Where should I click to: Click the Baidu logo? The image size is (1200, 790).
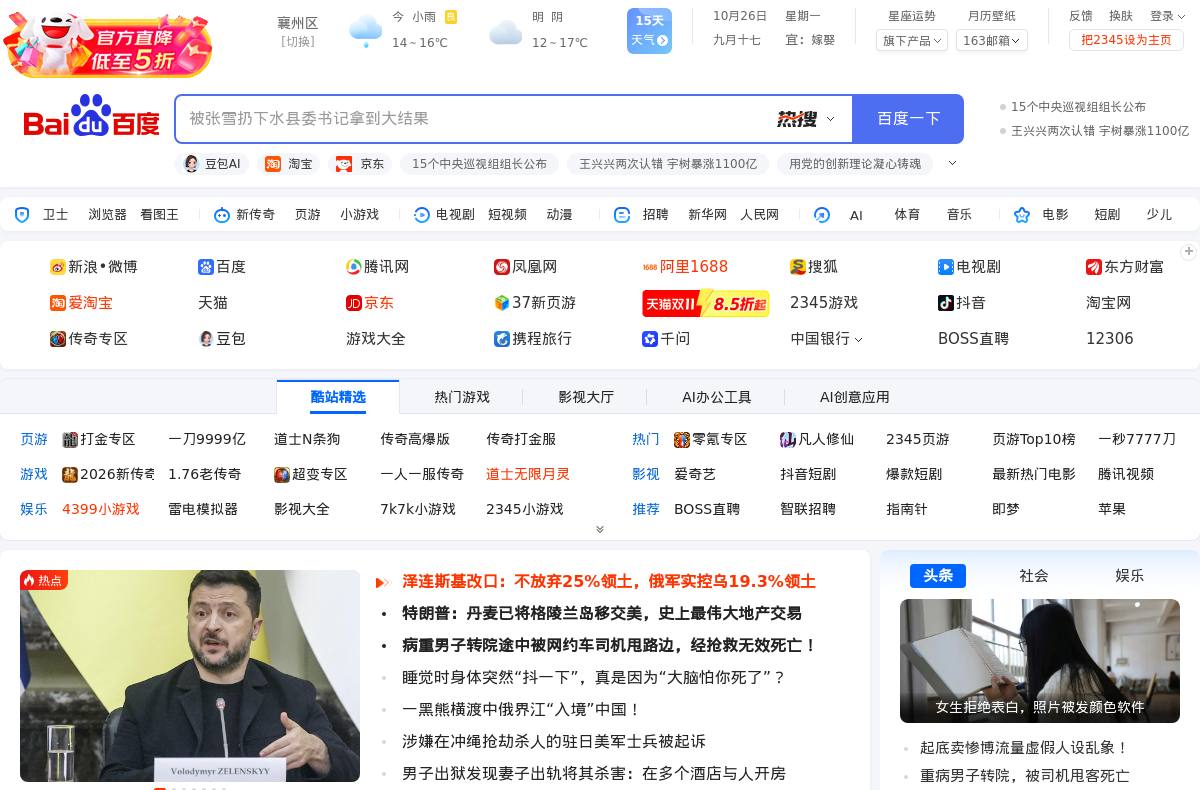click(91, 117)
